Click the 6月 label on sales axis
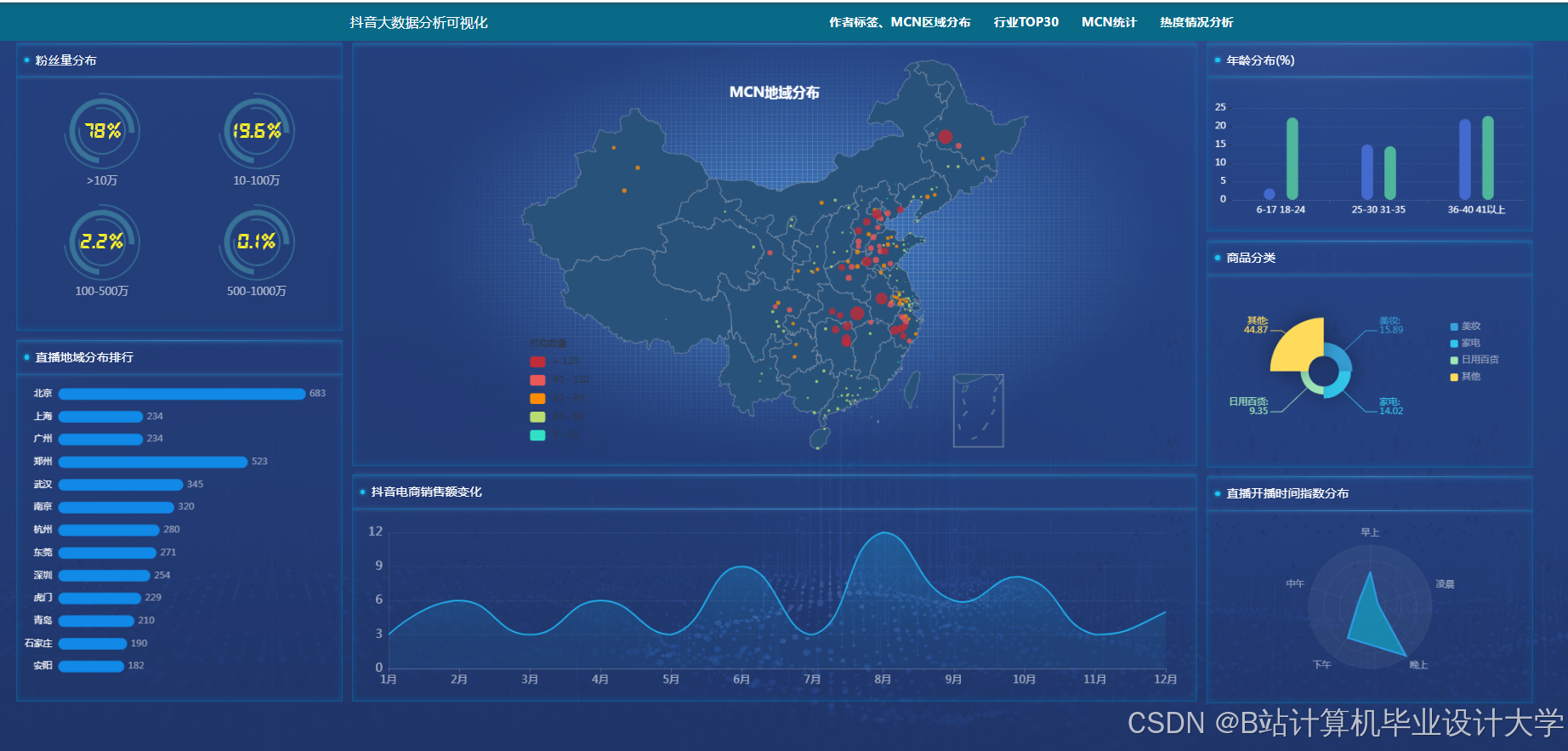This screenshot has height=751, width=1568. [741, 680]
